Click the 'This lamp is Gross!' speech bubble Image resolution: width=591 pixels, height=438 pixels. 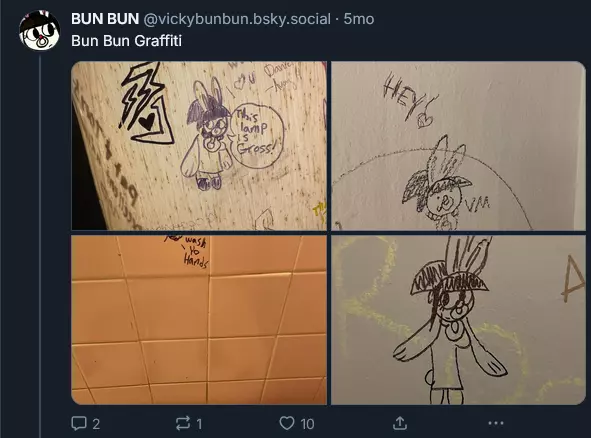point(255,135)
